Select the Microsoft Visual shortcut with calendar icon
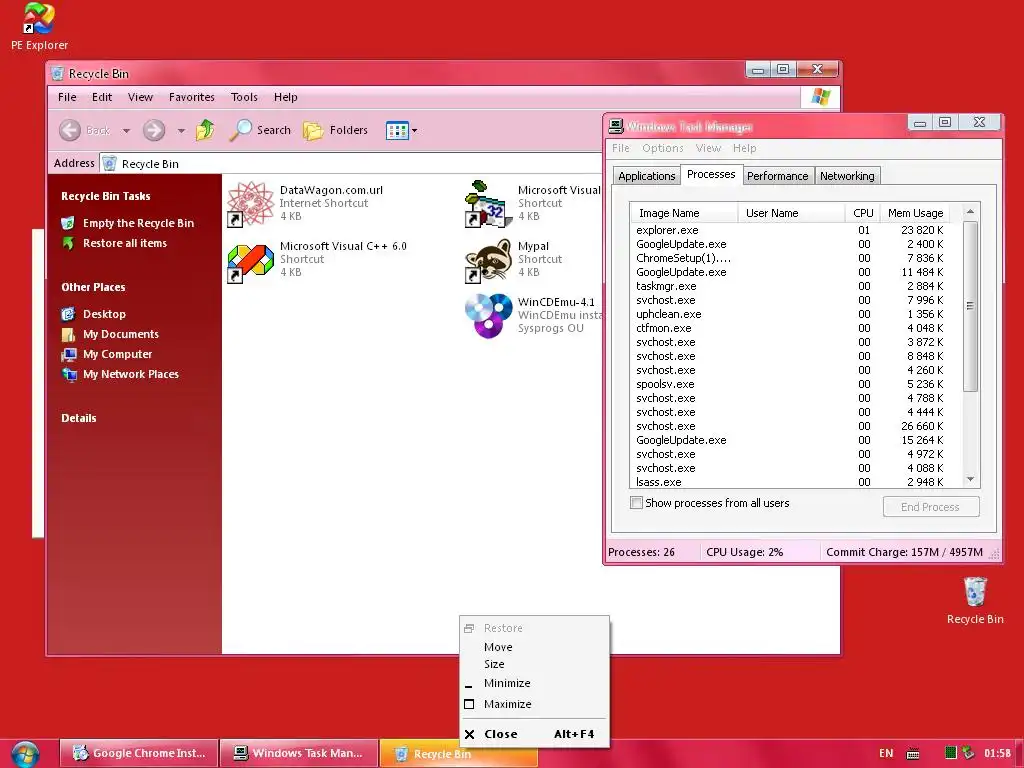Image resolution: width=1024 pixels, height=768 pixels. point(488,204)
